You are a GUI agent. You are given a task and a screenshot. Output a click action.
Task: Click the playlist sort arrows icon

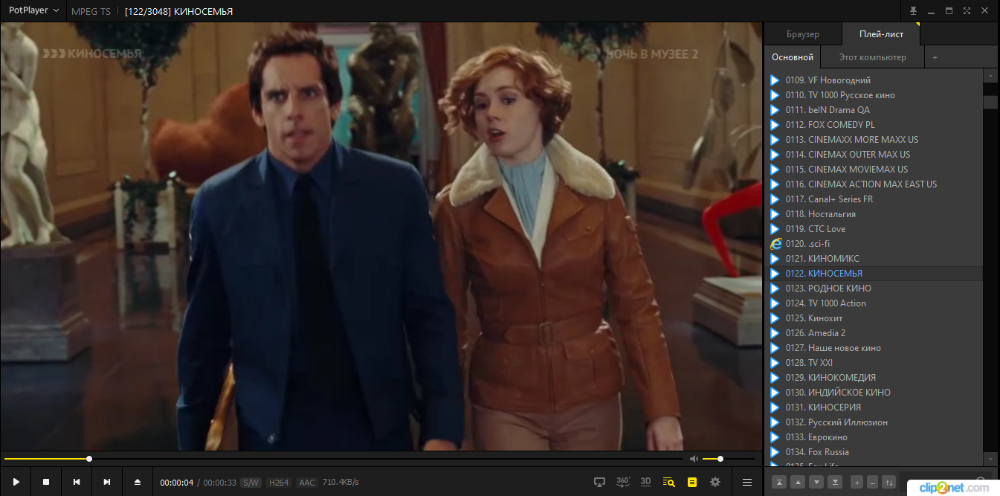point(889,482)
